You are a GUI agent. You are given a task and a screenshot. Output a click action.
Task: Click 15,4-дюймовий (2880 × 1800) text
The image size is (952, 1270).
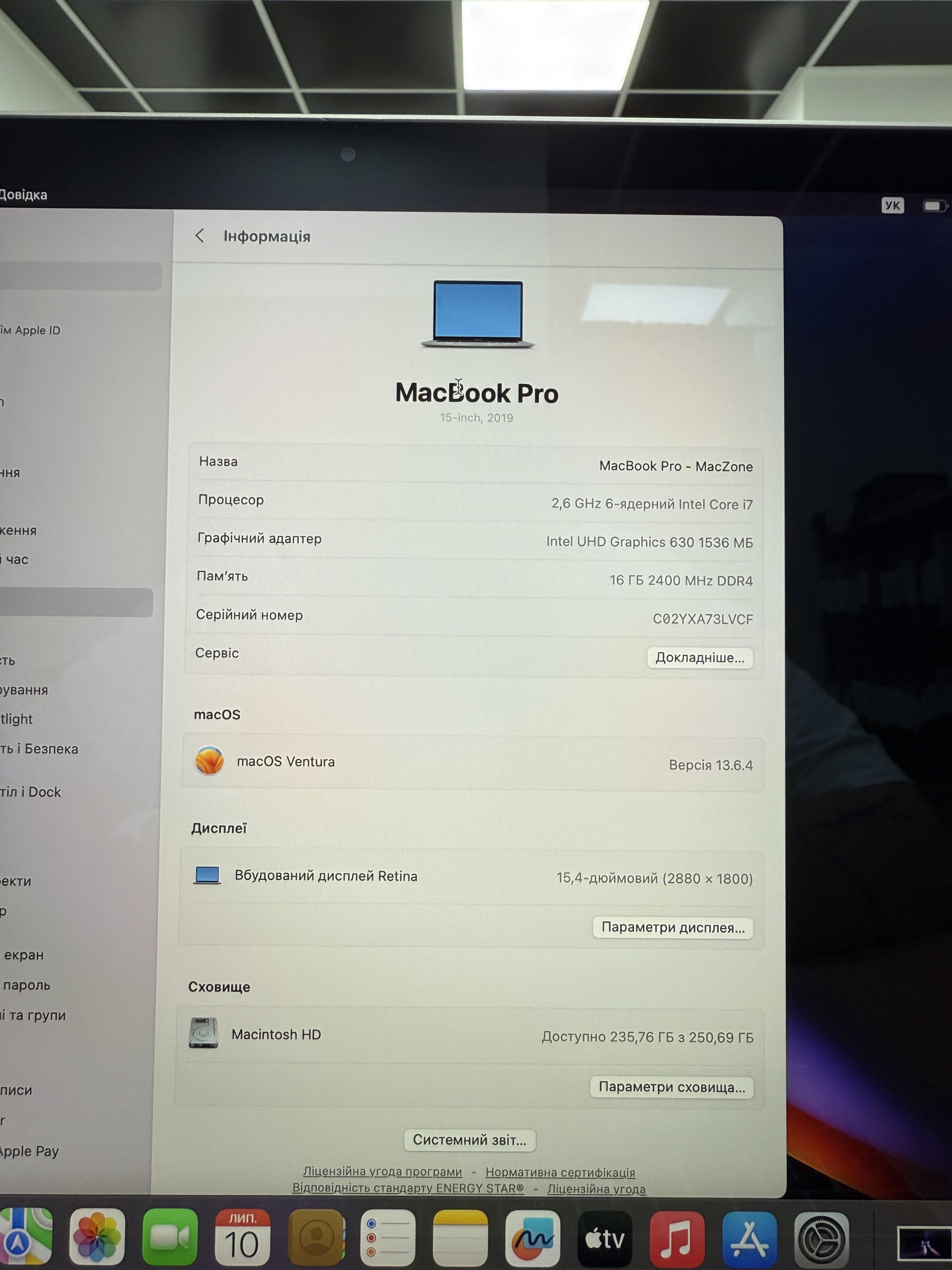(x=654, y=878)
